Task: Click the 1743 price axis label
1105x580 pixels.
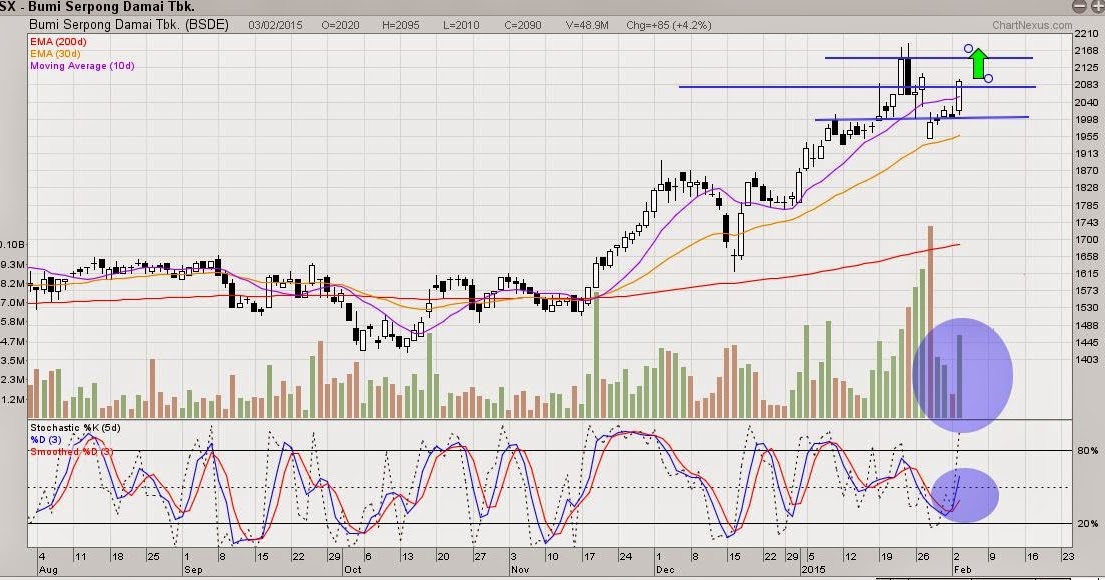Action: pos(1087,222)
